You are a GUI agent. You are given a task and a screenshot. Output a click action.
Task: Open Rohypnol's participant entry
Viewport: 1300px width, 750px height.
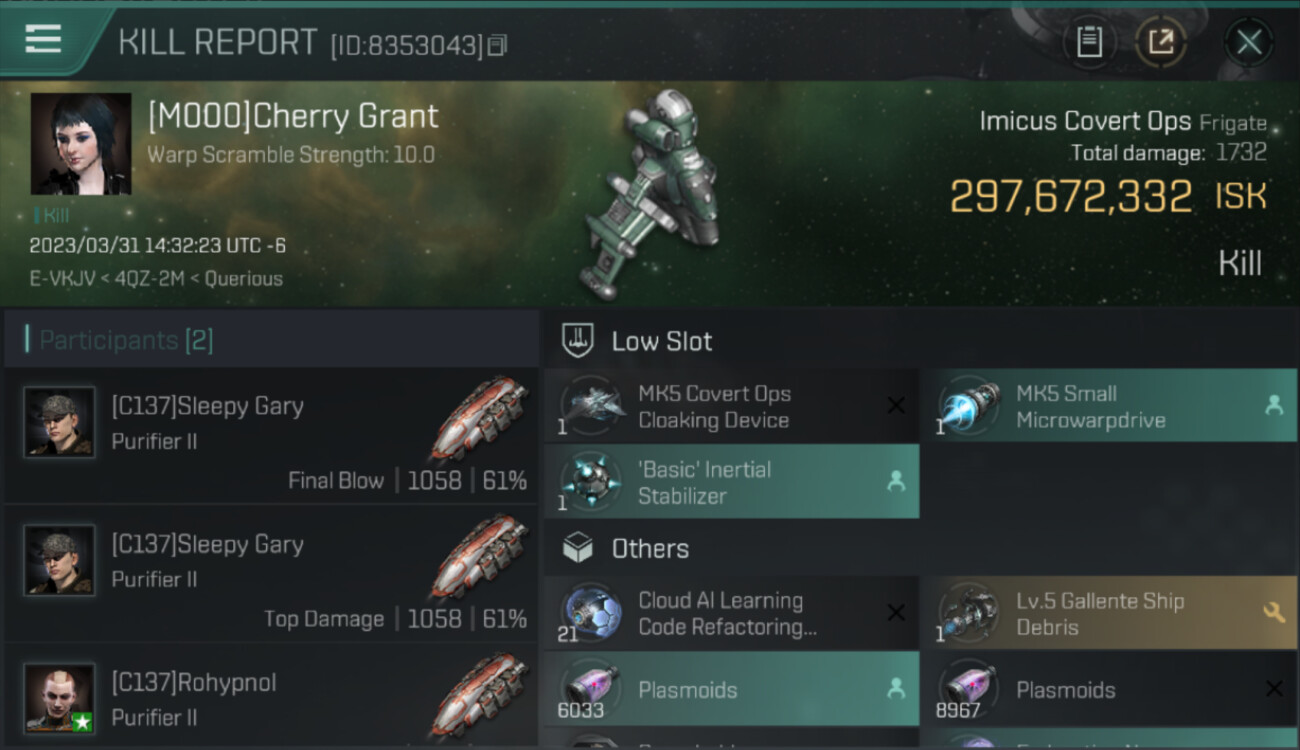271,696
